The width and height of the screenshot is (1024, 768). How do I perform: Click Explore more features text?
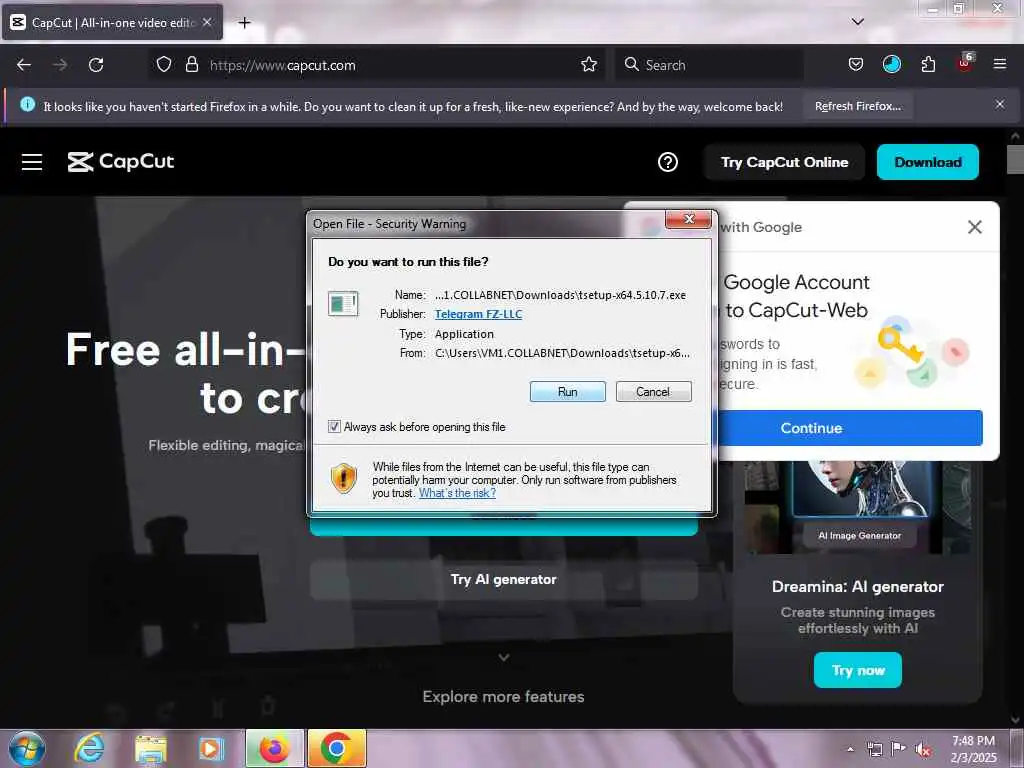[504, 697]
